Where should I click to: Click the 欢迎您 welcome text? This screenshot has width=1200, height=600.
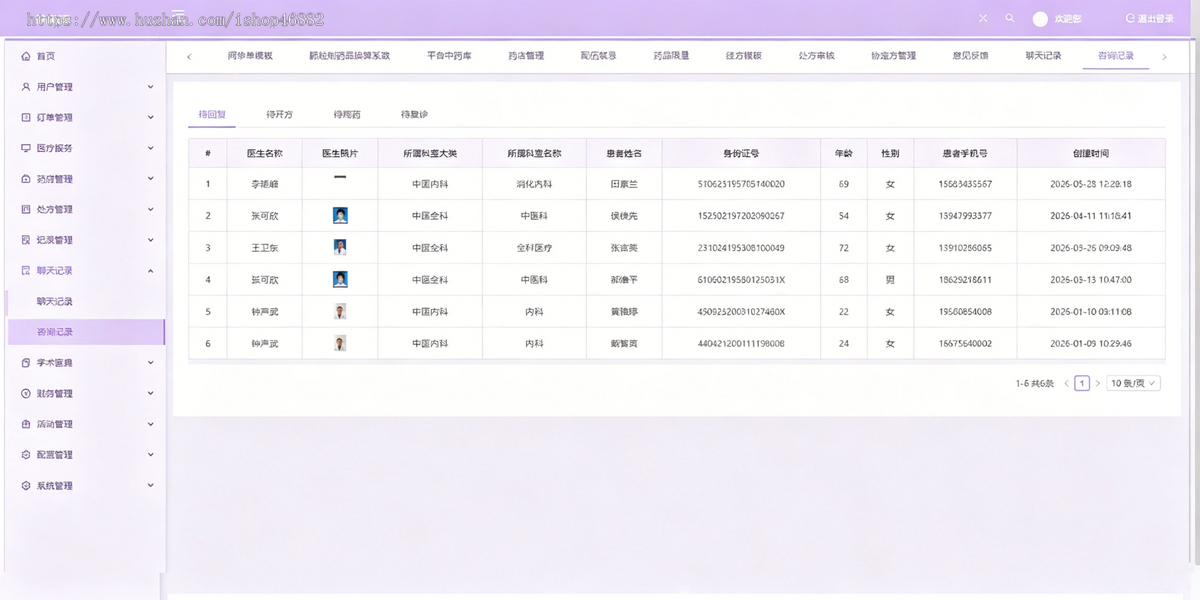point(1068,19)
